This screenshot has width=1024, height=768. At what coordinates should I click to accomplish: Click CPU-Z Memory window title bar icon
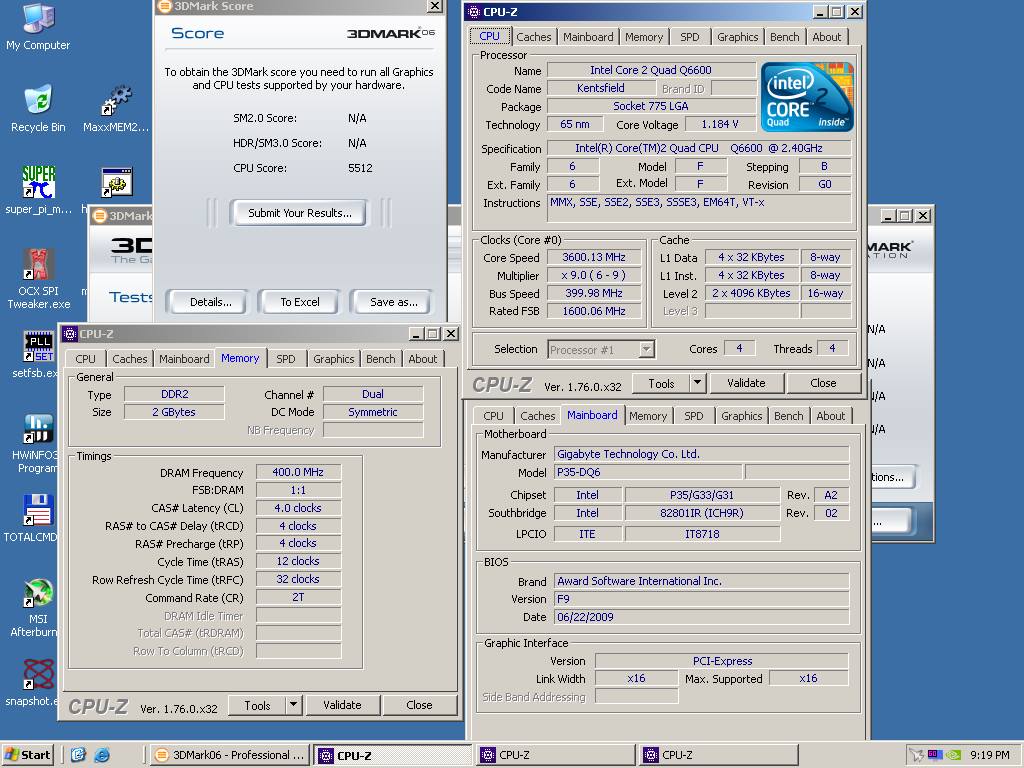(x=70, y=334)
